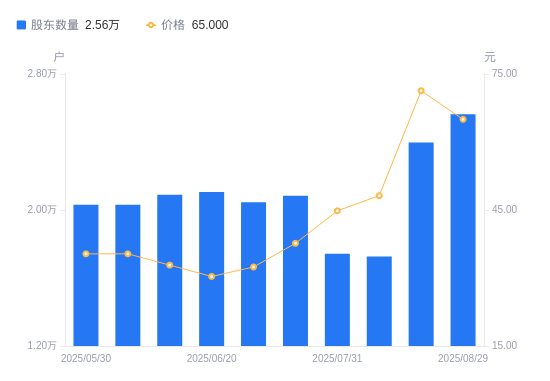Click the price point above 2025/07/31 bar
Viewport: 550px width, 381px height.
point(337,211)
